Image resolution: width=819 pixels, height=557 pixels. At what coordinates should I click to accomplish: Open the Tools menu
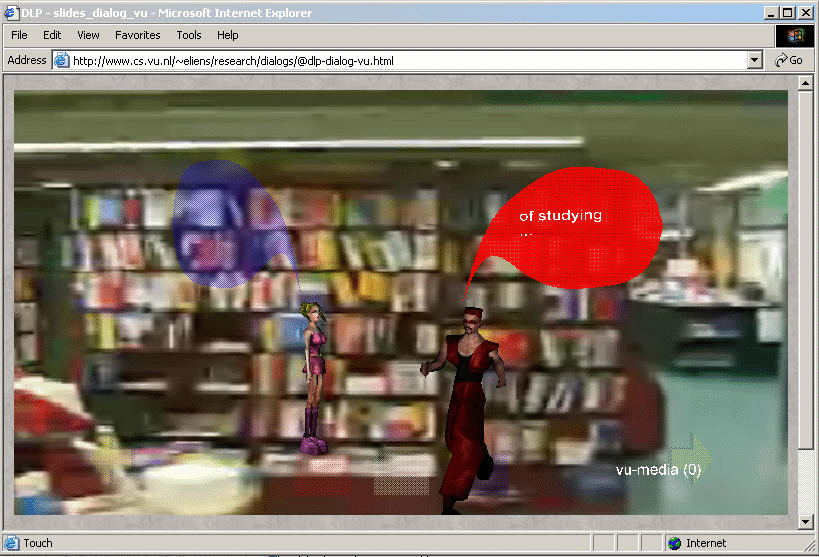[189, 35]
